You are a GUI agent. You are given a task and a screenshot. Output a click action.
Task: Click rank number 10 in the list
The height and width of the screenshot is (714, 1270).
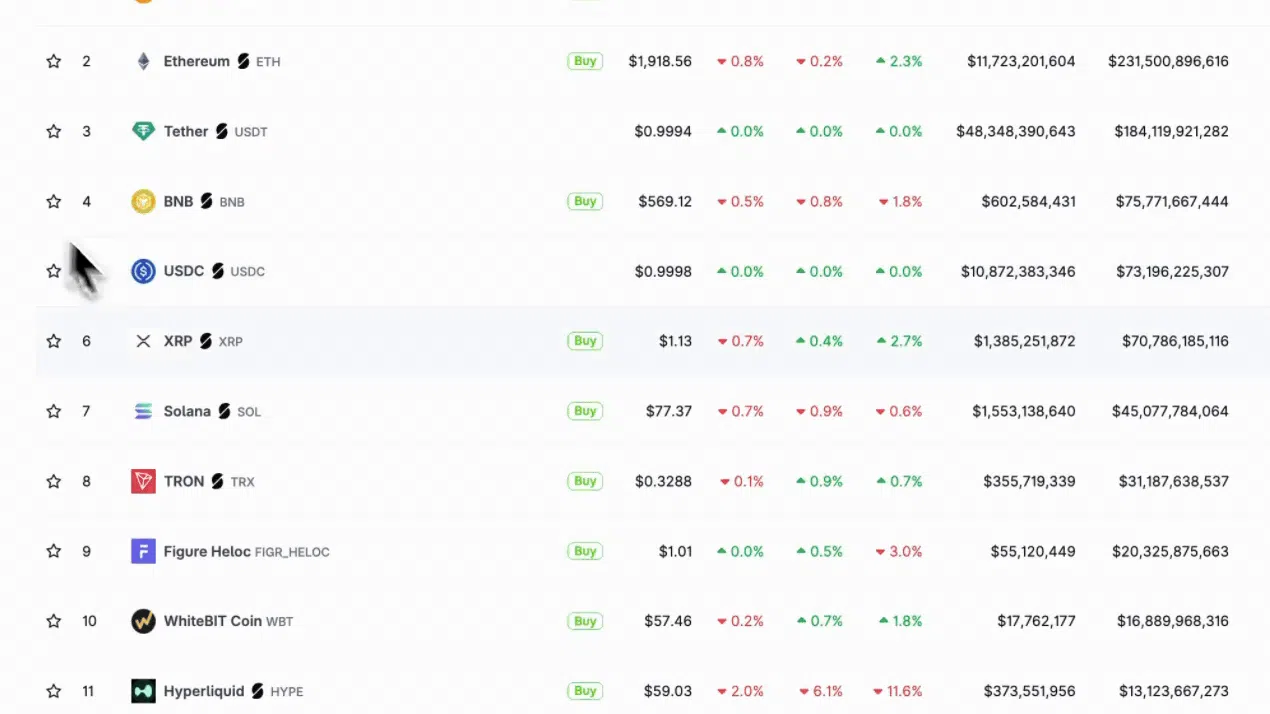90,621
